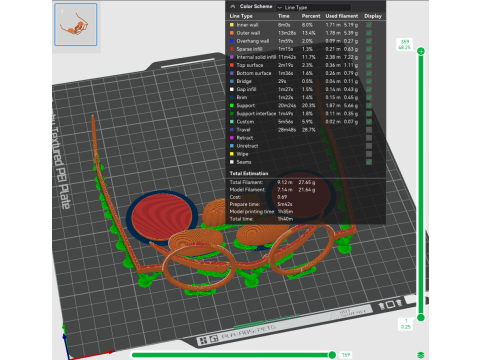Click the magenta Retract color icon
Screen dimensions: 480x360
pyautogui.click(x=232, y=138)
